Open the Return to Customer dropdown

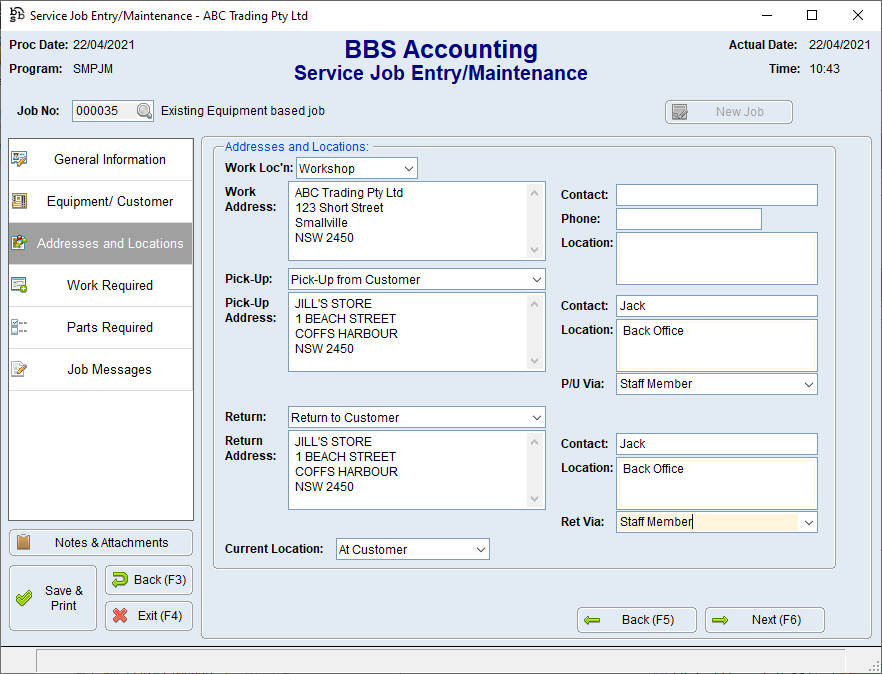click(536, 417)
